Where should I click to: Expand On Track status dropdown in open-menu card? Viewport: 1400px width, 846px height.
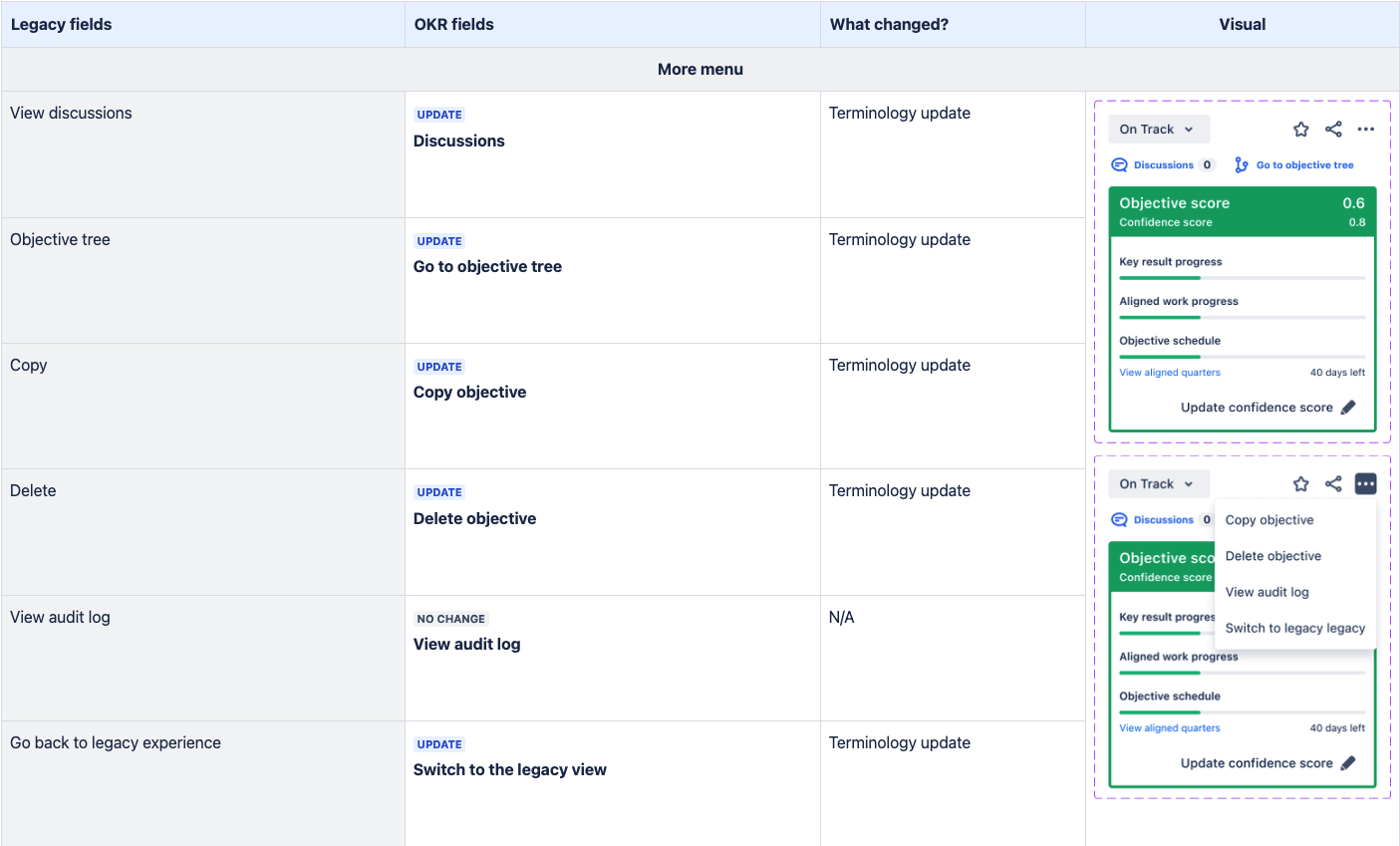pyautogui.click(x=1159, y=484)
